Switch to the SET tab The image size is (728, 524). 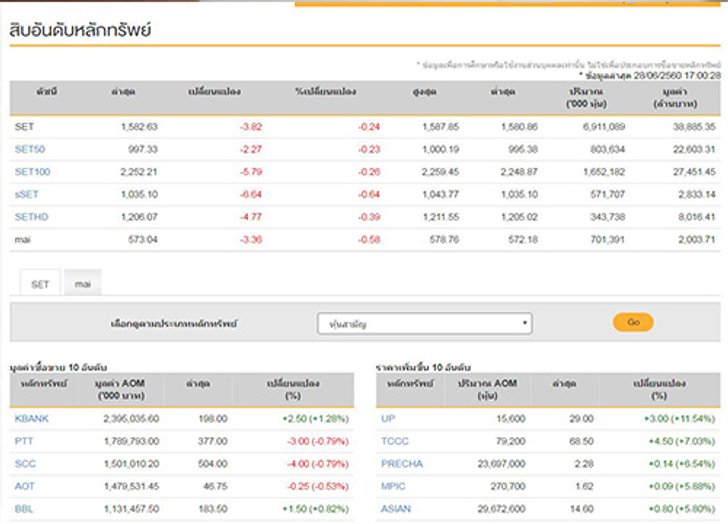(40, 284)
